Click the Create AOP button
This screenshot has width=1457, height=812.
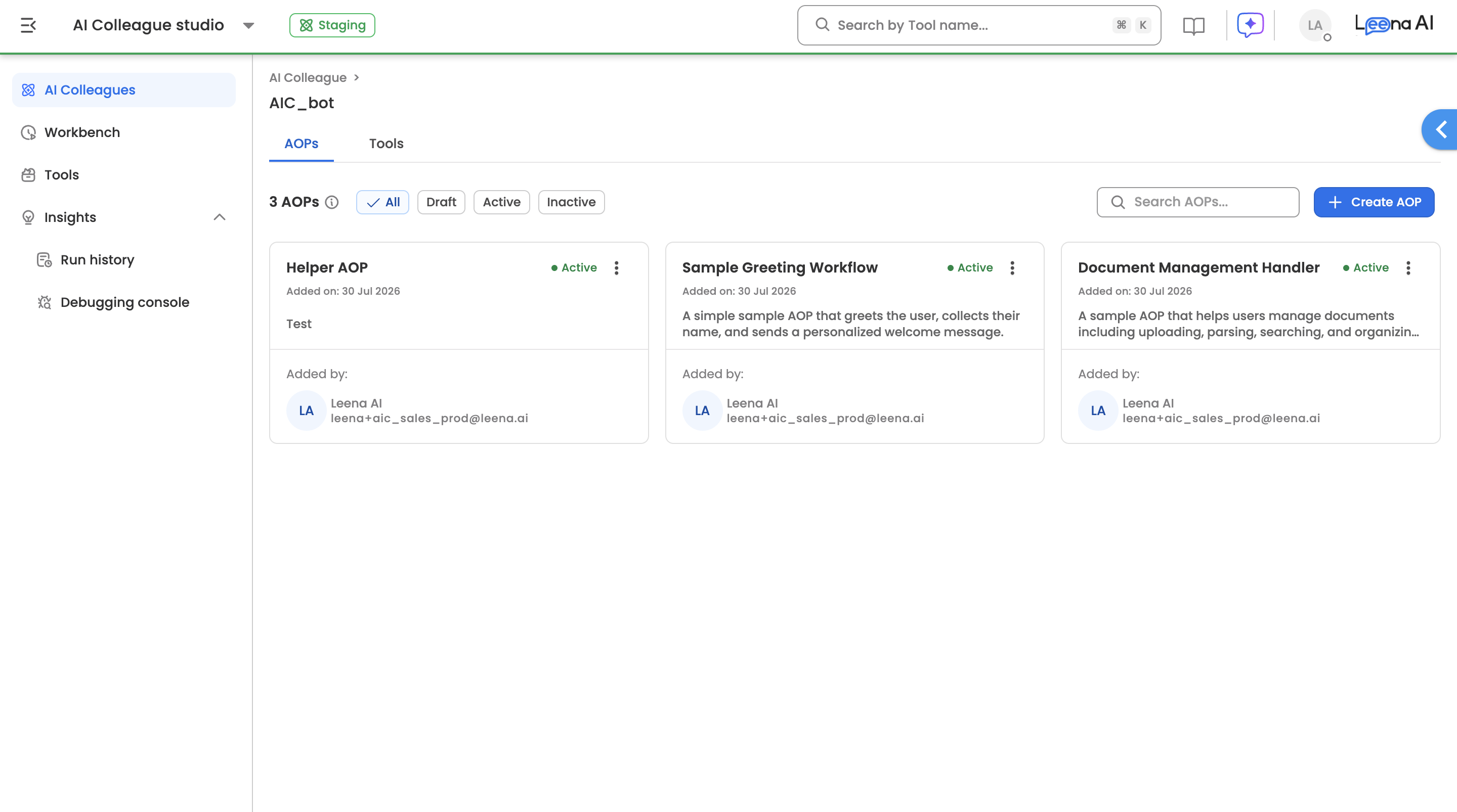coord(1374,202)
